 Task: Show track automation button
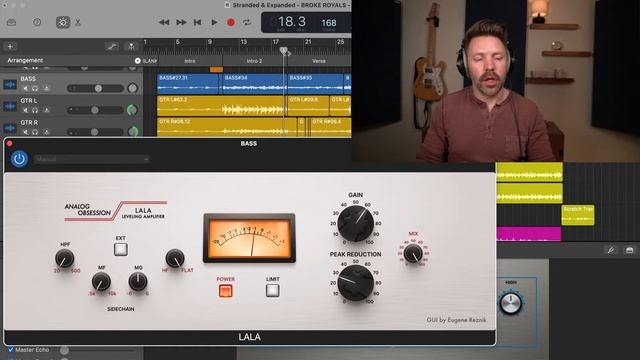111,47
